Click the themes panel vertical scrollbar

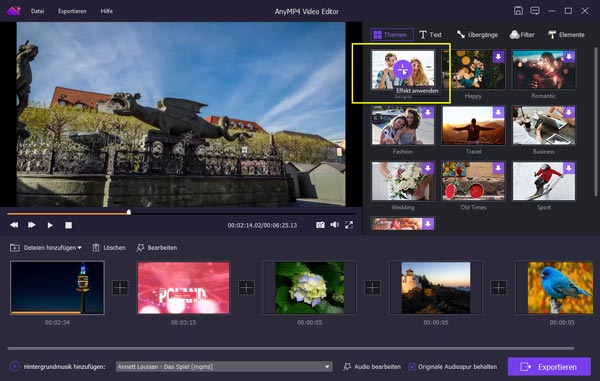[x=595, y=122]
